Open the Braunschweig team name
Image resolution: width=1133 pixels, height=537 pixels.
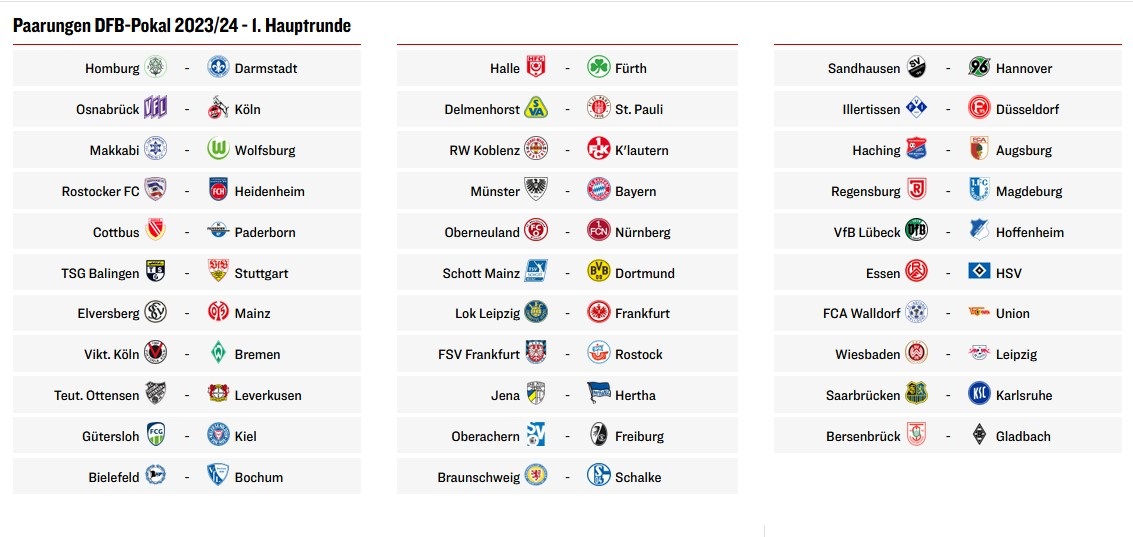(x=478, y=477)
